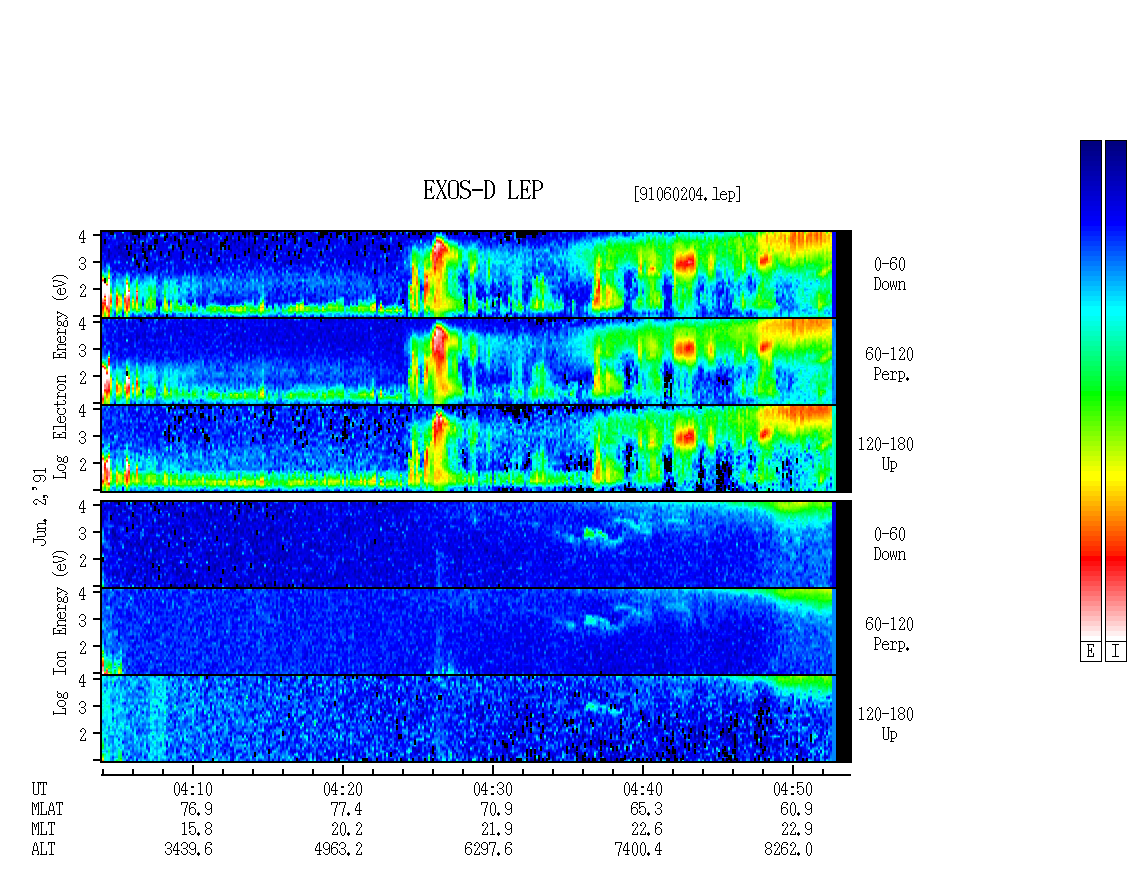Image resolution: width=1130 pixels, height=875 pixels.
Task: Click the "60-120 Perp." label beside the ion panels
Action: coord(889,634)
